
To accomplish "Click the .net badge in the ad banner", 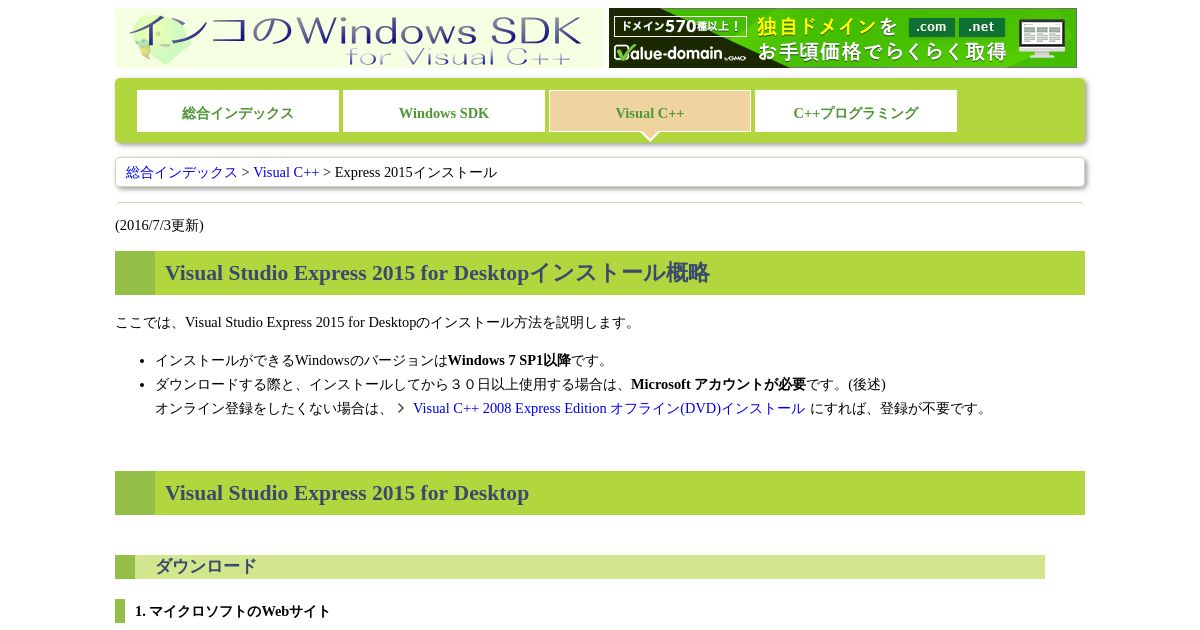I will tap(981, 27).
